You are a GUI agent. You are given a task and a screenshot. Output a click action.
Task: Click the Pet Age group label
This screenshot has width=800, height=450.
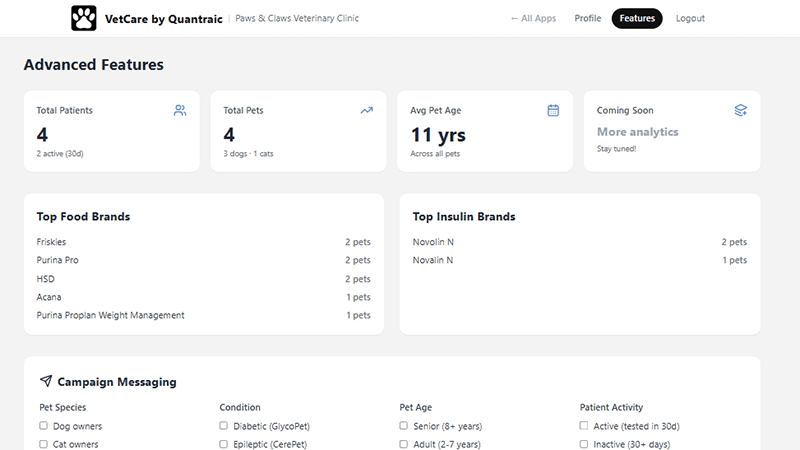tap(416, 407)
